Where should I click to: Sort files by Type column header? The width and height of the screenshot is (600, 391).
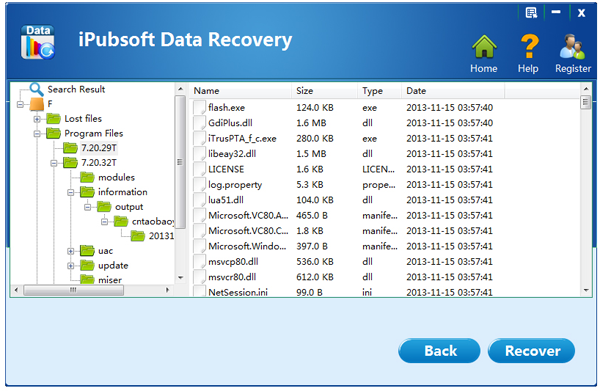[380, 91]
